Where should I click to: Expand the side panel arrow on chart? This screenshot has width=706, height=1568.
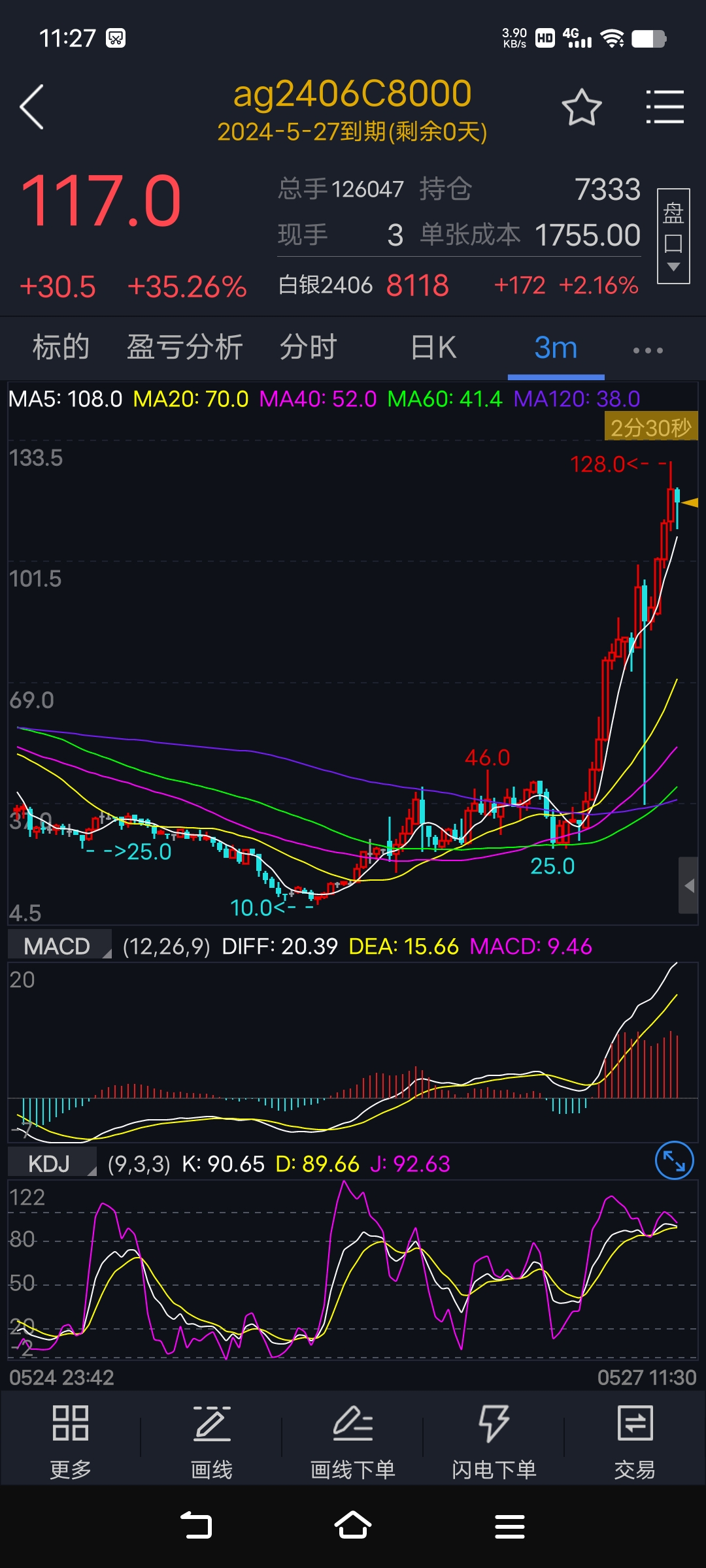[688, 885]
